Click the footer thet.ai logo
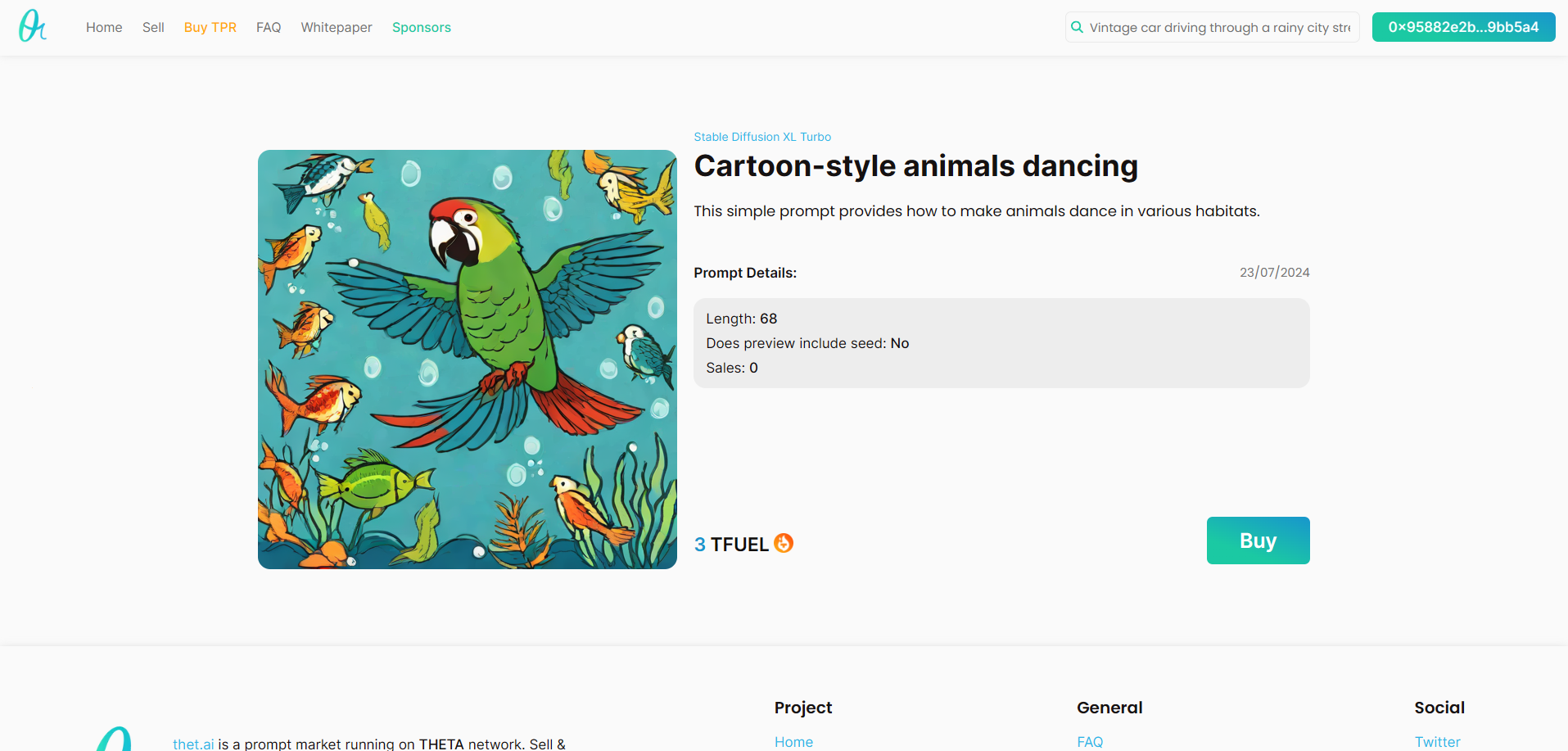The height and width of the screenshot is (751, 1568). [x=116, y=740]
